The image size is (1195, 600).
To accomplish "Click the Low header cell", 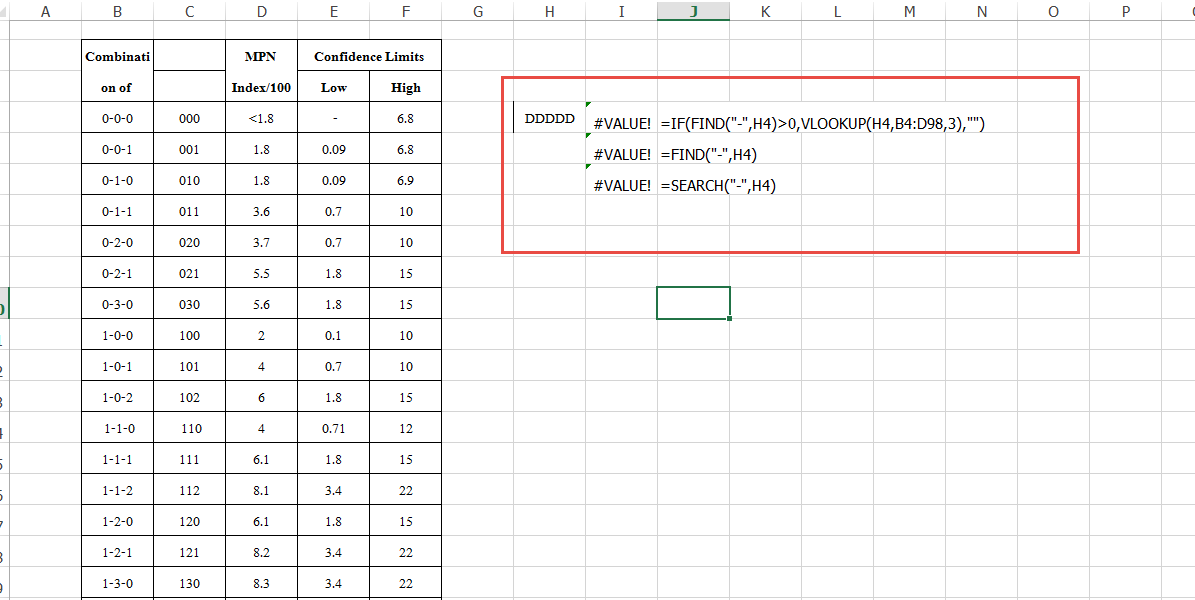I will point(334,87).
